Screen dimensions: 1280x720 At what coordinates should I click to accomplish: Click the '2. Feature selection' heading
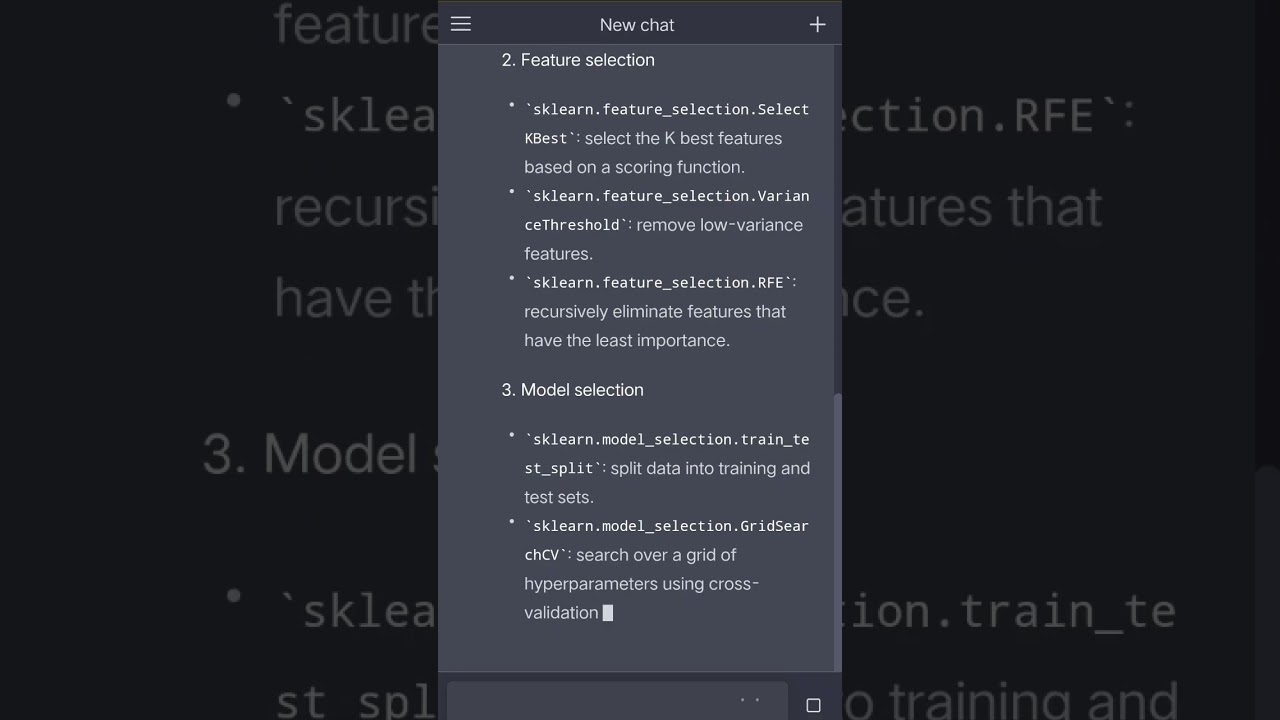coord(578,60)
